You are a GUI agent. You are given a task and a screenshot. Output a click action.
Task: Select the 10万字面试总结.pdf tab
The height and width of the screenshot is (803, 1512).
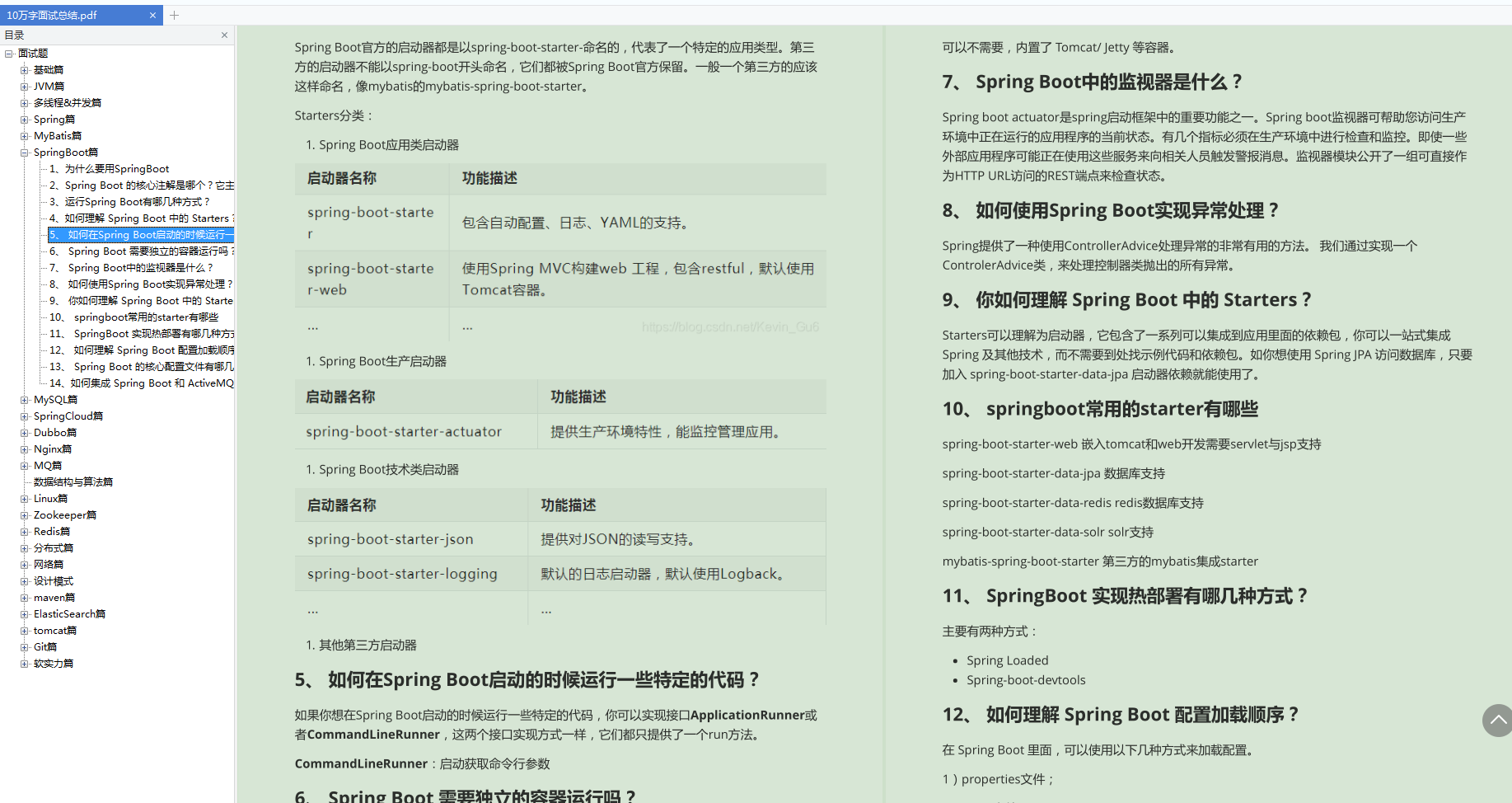(74, 16)
